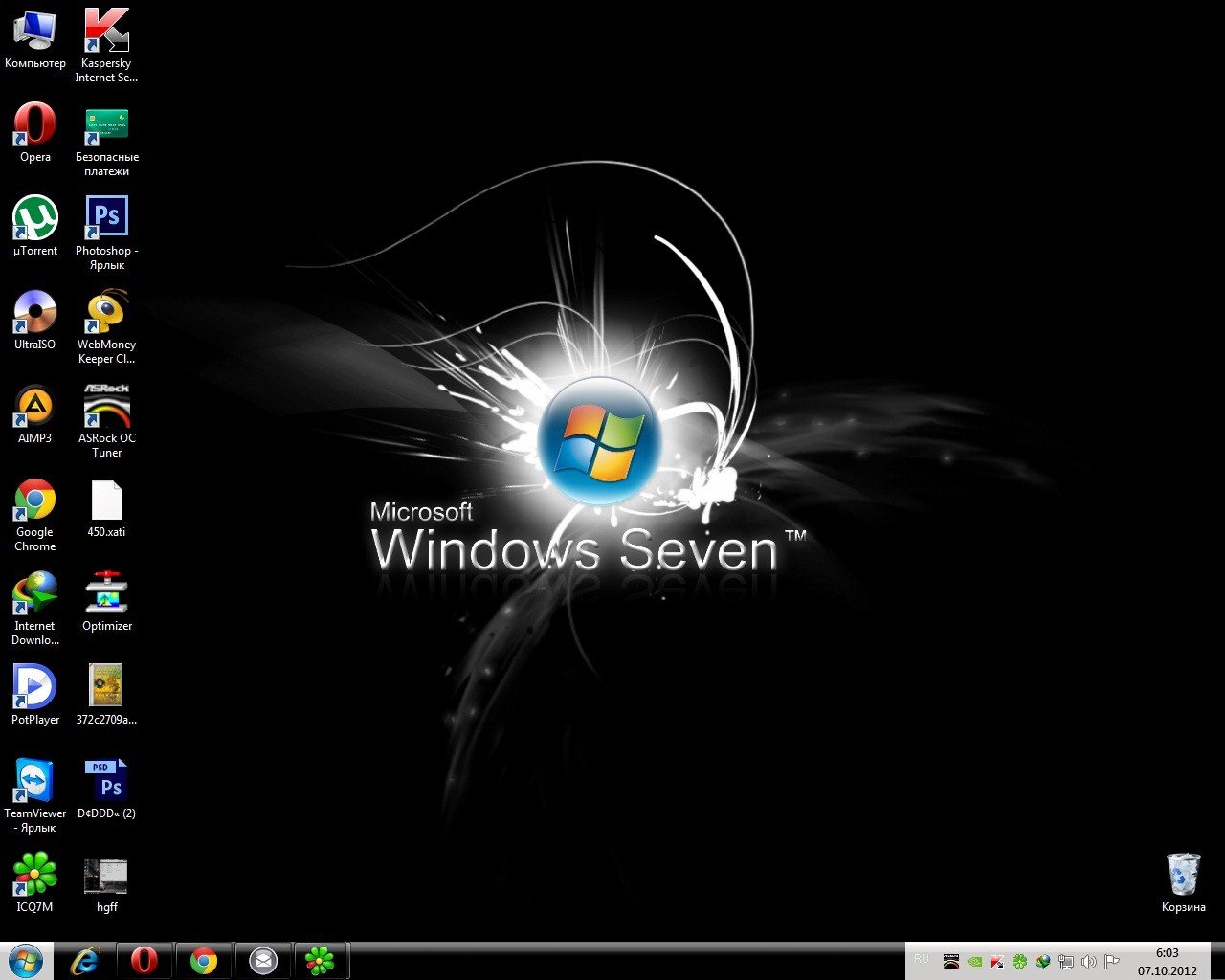Open the ASRock tray icon
The height and width of the screenshot is (980, 1225).
951,961
